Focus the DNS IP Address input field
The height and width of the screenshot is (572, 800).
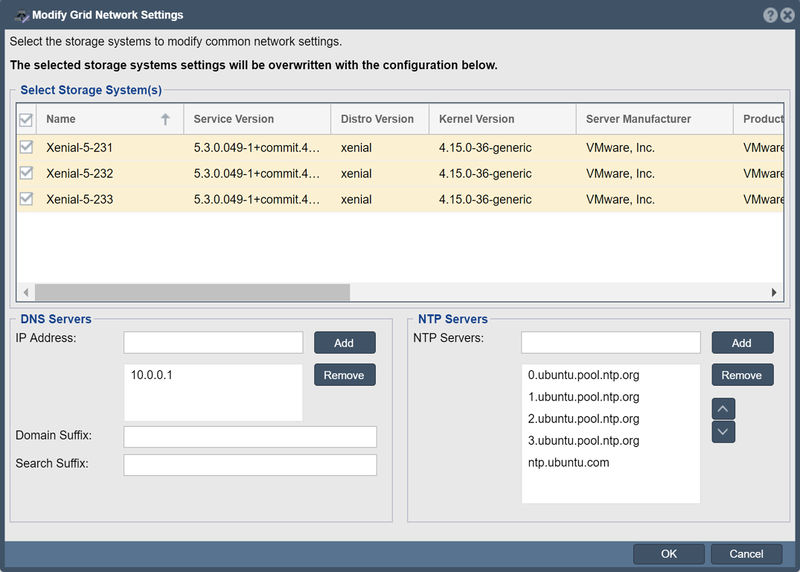click(x=213, y=342)
